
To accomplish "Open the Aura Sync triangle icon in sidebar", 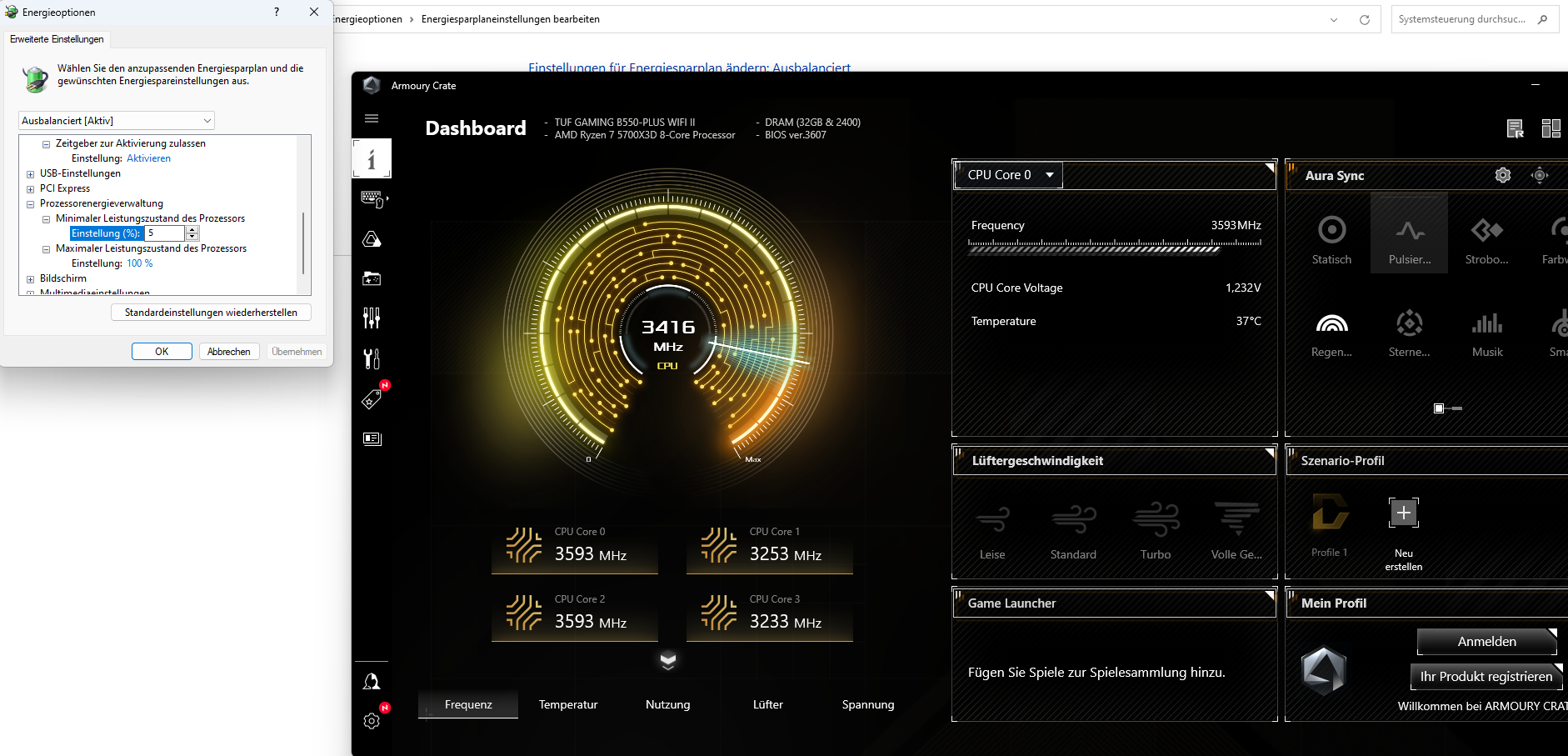I will 372,239.
